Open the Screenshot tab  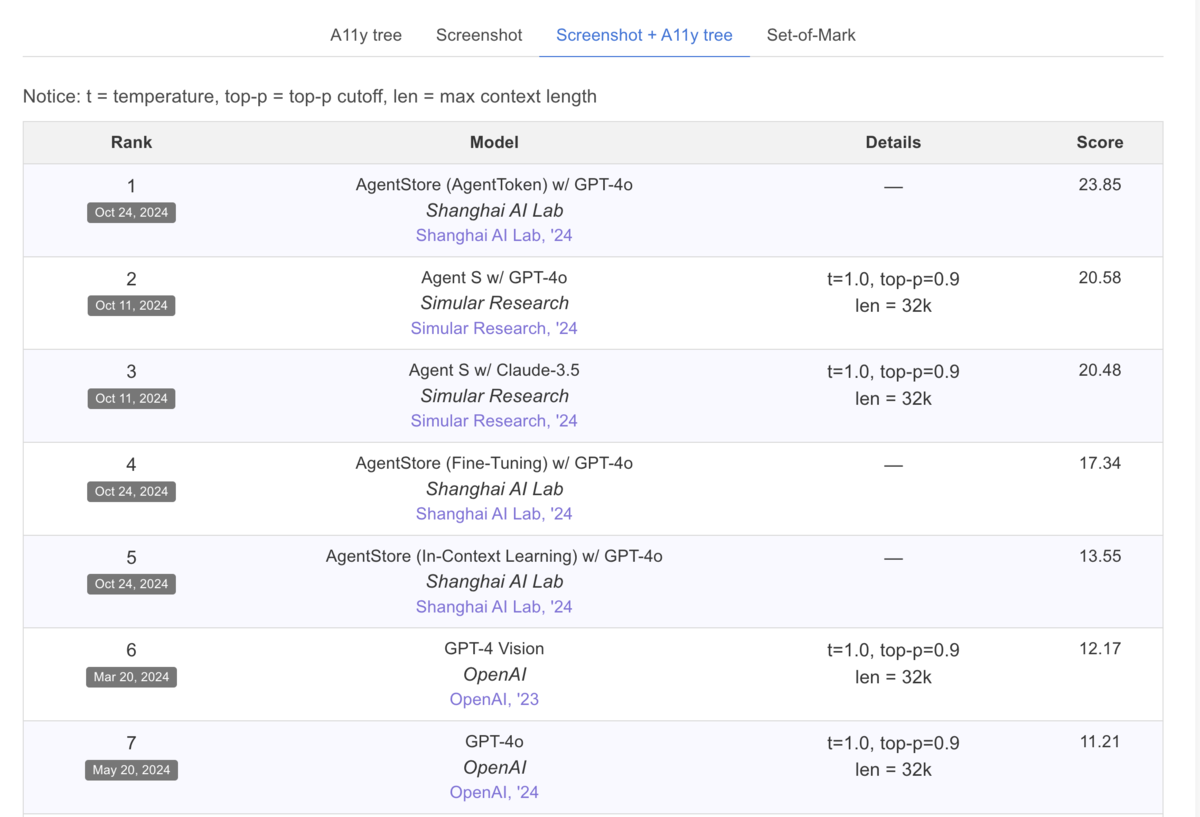click(479, 35)
